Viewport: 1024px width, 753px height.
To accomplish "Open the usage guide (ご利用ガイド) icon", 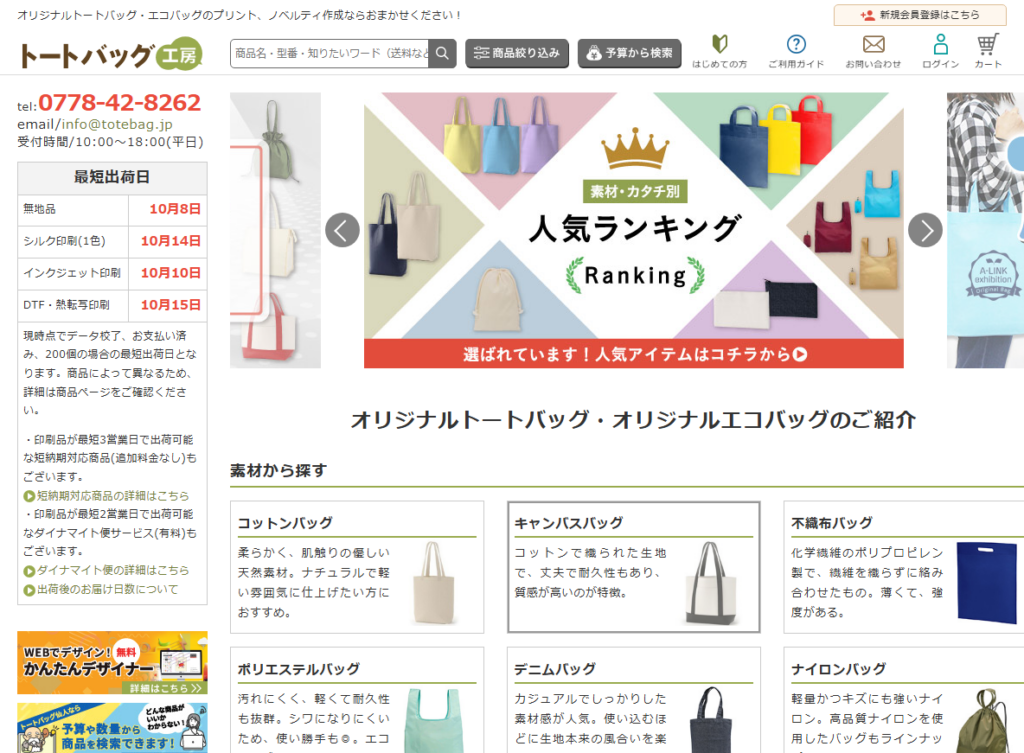I will [x=796, y=51].
